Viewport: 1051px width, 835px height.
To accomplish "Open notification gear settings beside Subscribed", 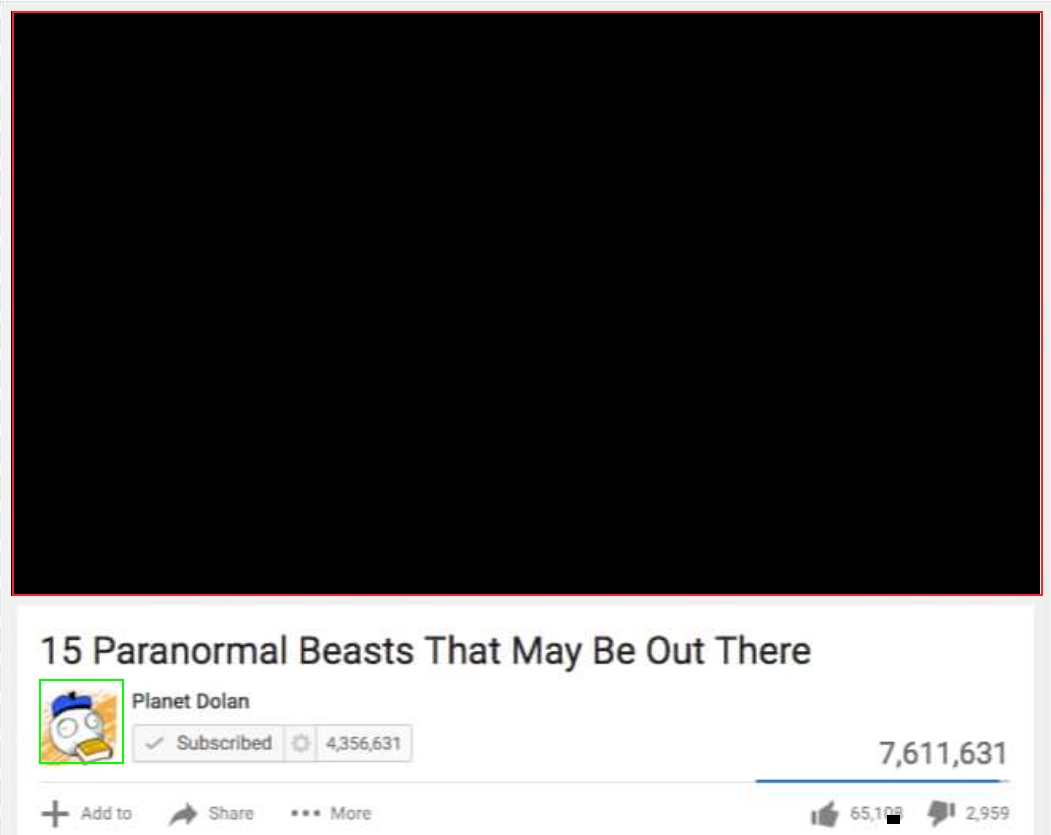I will point(300,743).
